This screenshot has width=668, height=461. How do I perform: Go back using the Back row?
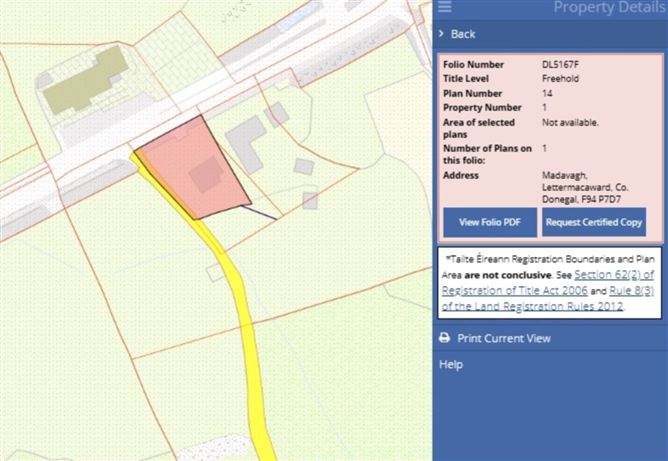(463, 34)
